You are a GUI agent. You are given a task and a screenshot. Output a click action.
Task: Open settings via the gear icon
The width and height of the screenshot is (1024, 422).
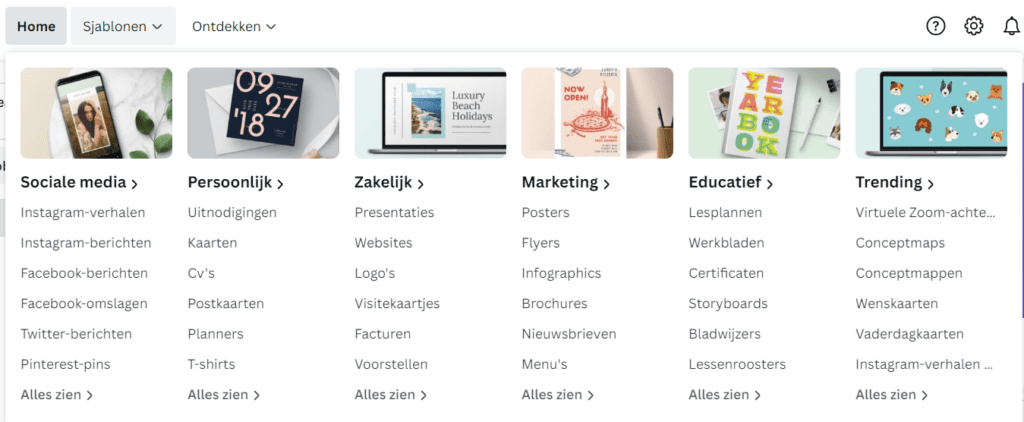[x=974, y=26]
